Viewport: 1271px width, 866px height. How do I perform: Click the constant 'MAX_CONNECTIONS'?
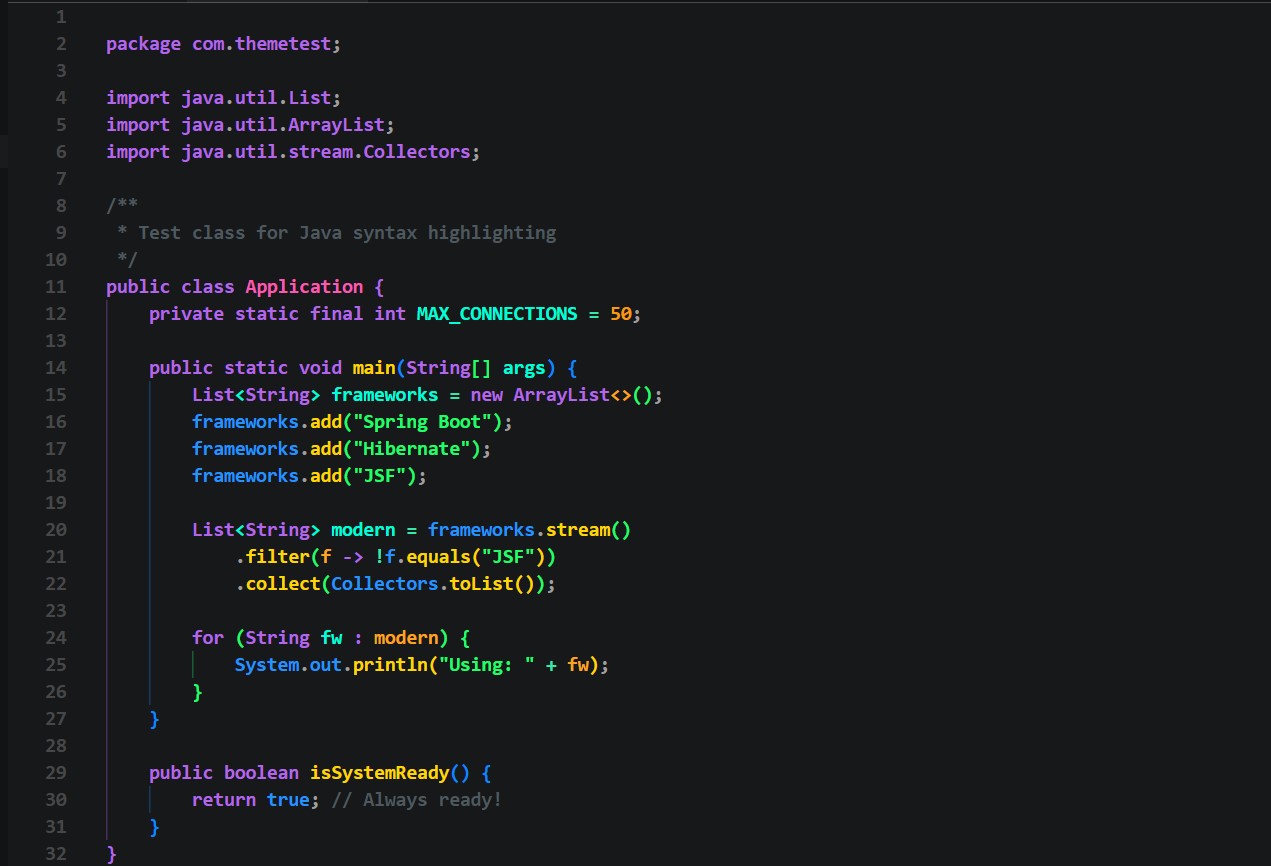(x=497, y=314)
